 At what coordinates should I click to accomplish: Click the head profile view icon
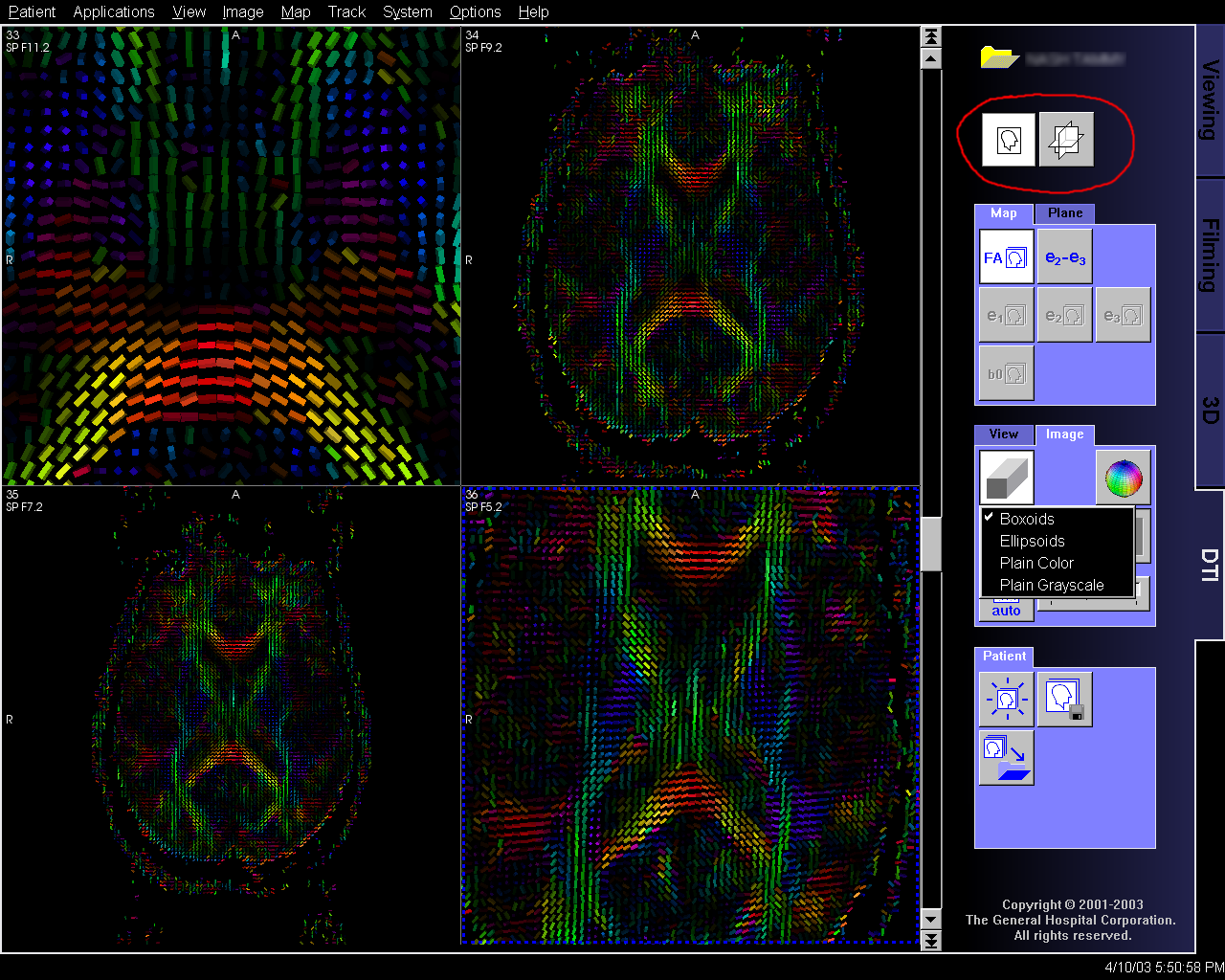pyautogui.click(x=1009, y=140)
